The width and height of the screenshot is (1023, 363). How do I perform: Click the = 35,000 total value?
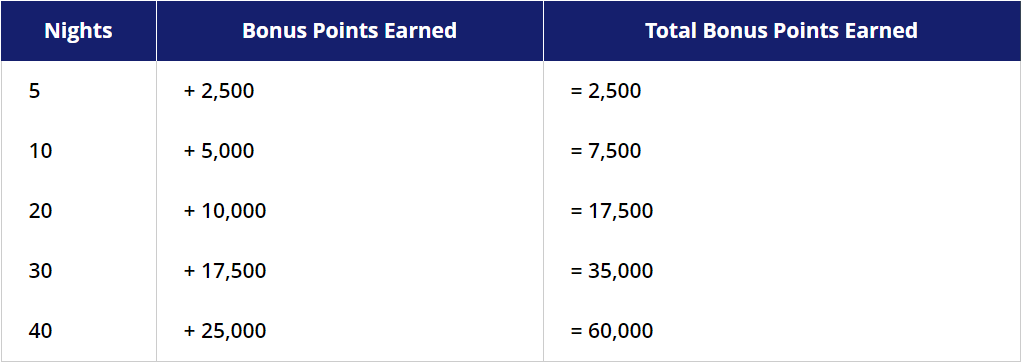pyautogui.click(x=611, y=270)
